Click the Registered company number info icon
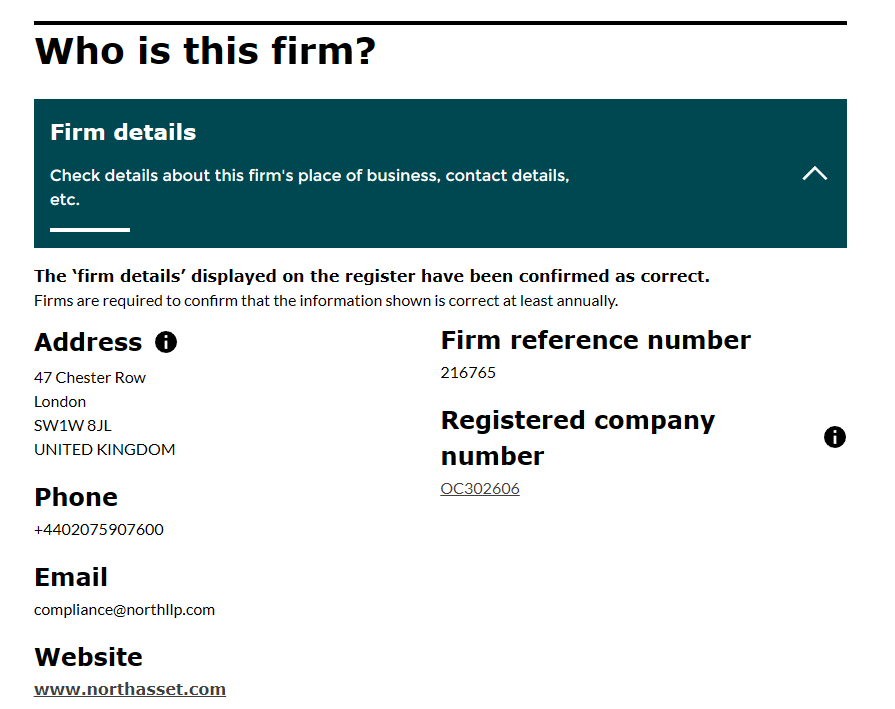This screenshot has width=895, height=709. pyautogui.click(x=835, y=437)
